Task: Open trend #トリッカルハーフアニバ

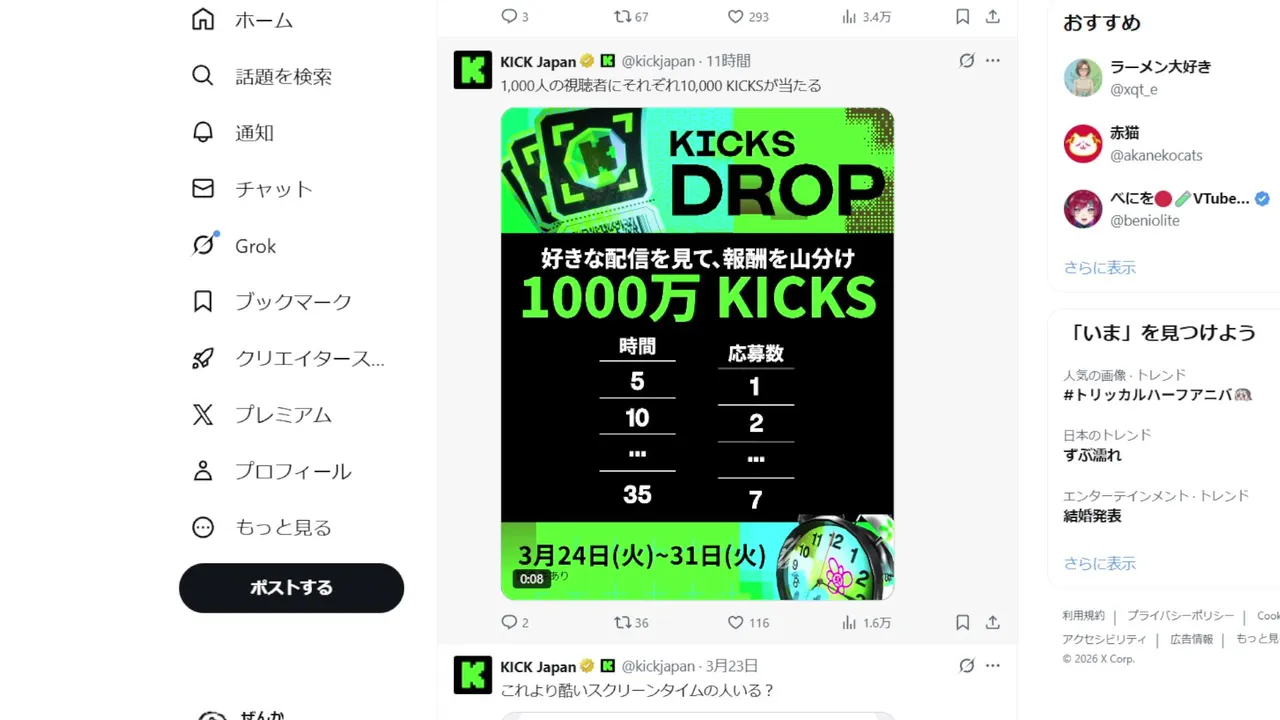Action: pyautogui.click(x=1158, y=394)
